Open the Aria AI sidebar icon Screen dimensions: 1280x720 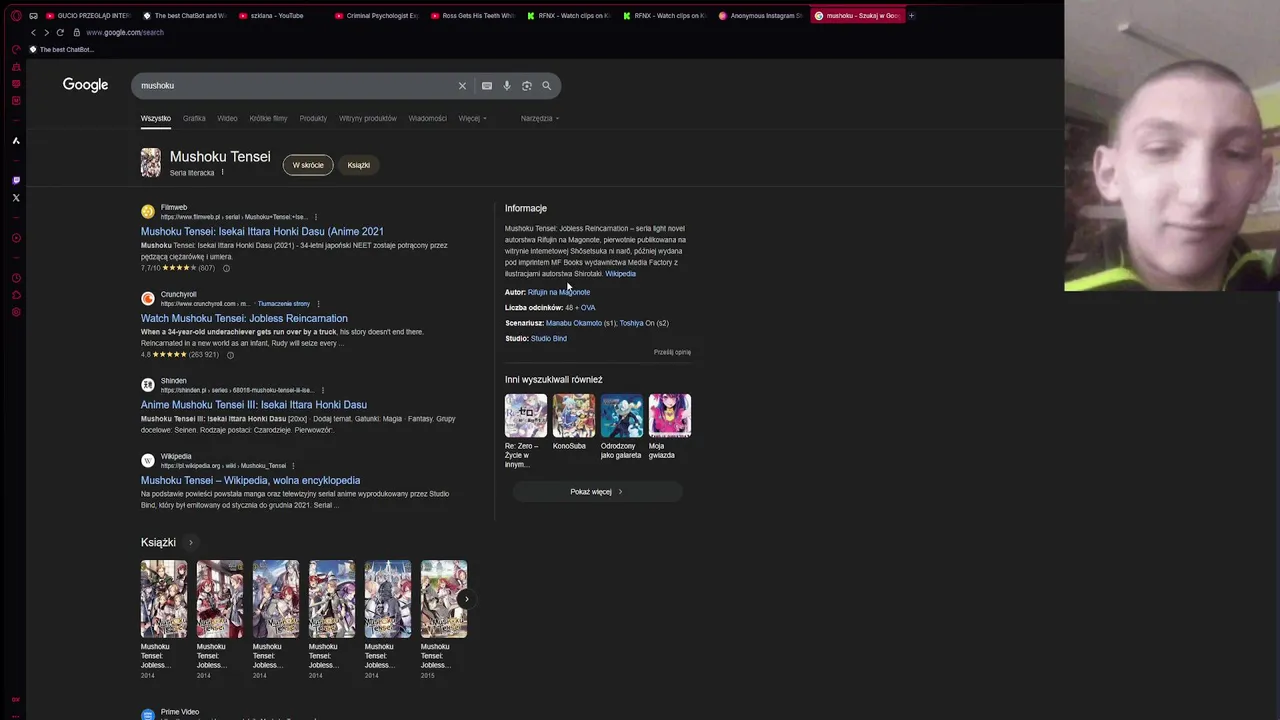tap(16, 140)
